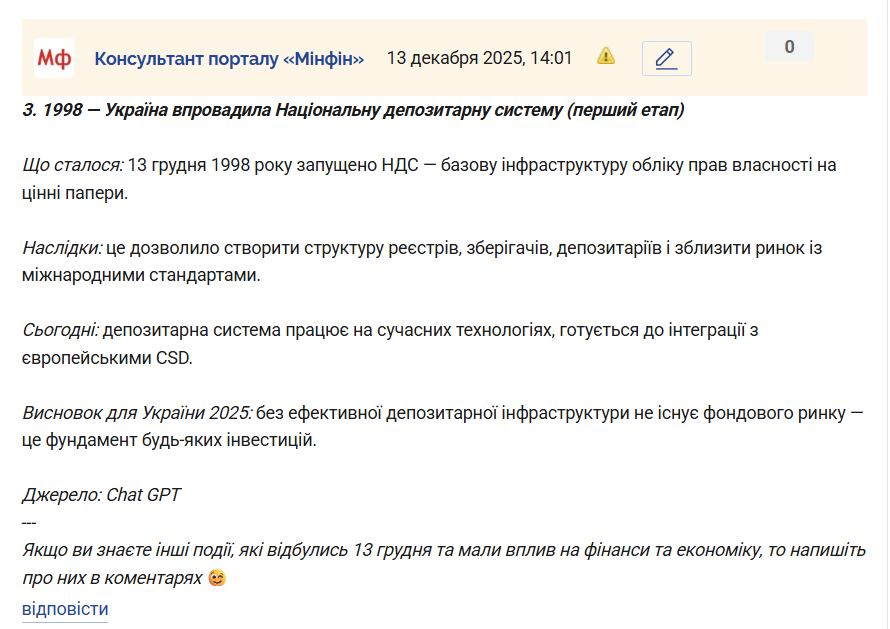Viewport: 890px width, 629px height.
Task: Click the abbreviation «CSD» in the text
Action: pos(173,357)
